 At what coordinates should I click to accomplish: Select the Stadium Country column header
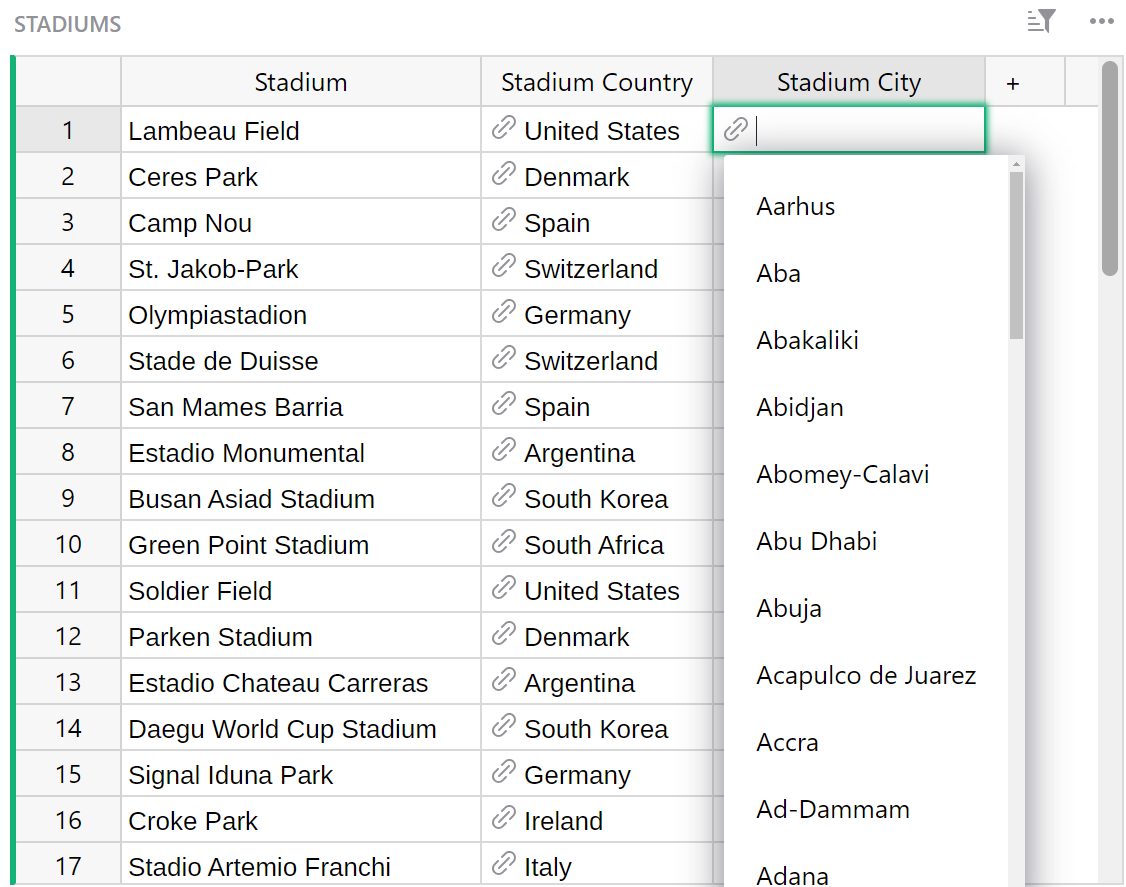pyautogui.click(x=596, y=81)
